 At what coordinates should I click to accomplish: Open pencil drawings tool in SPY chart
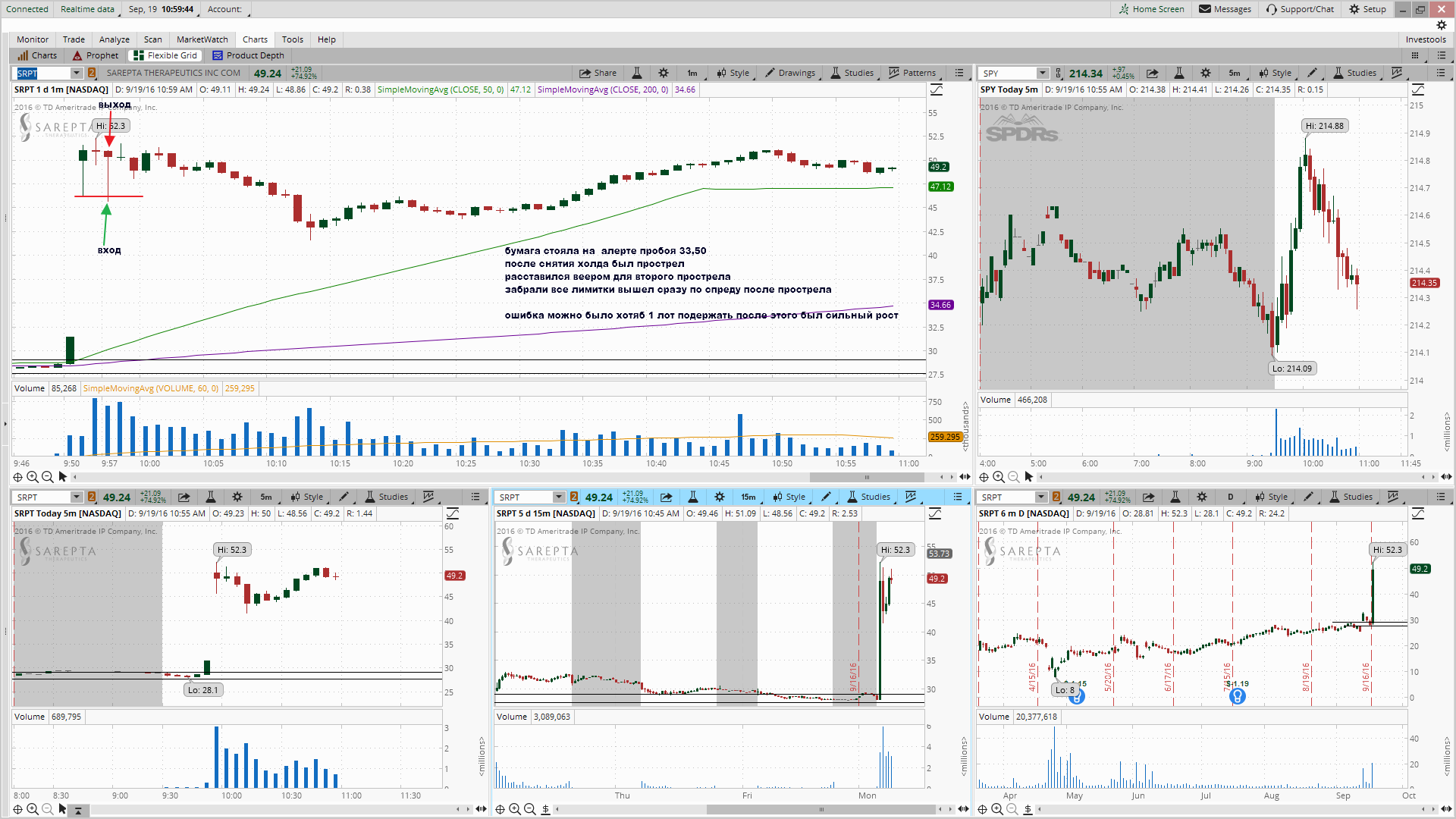click(1312, 73)
